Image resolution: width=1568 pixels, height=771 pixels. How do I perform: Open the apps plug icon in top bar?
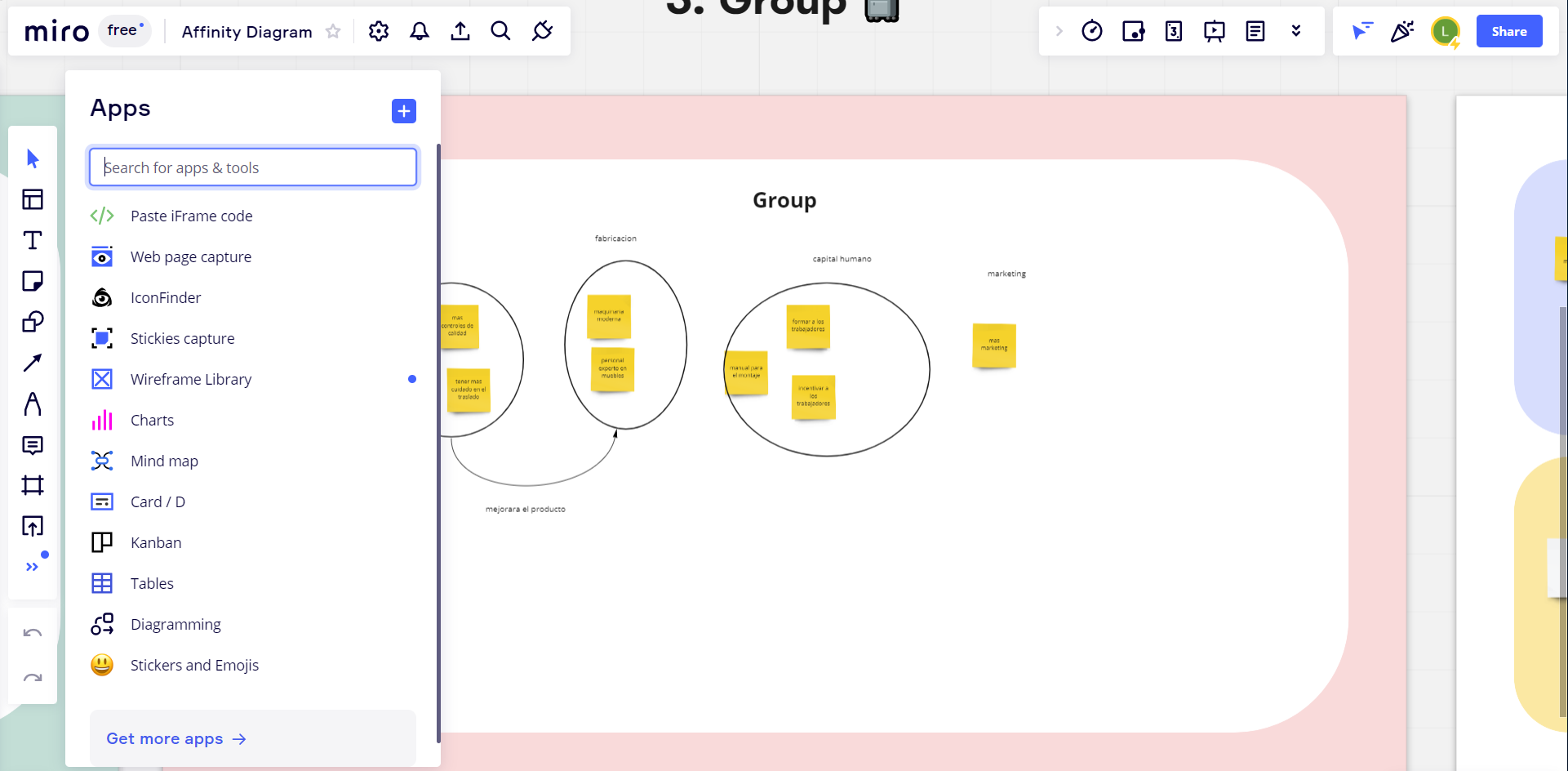[x=542, y=31]
